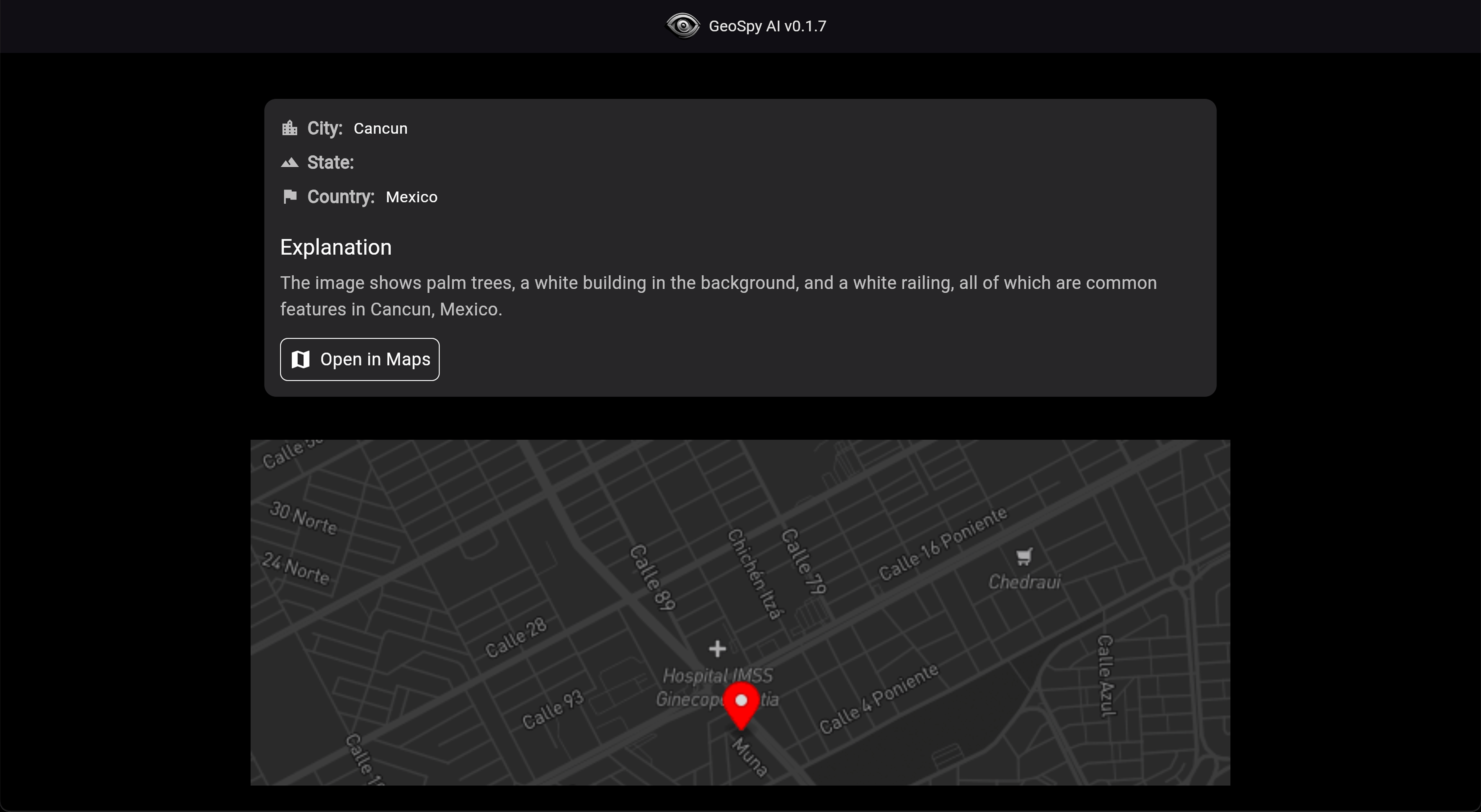1481x812 pixels.
Task: Select the Mexico country value text
Action: [411, 197]
